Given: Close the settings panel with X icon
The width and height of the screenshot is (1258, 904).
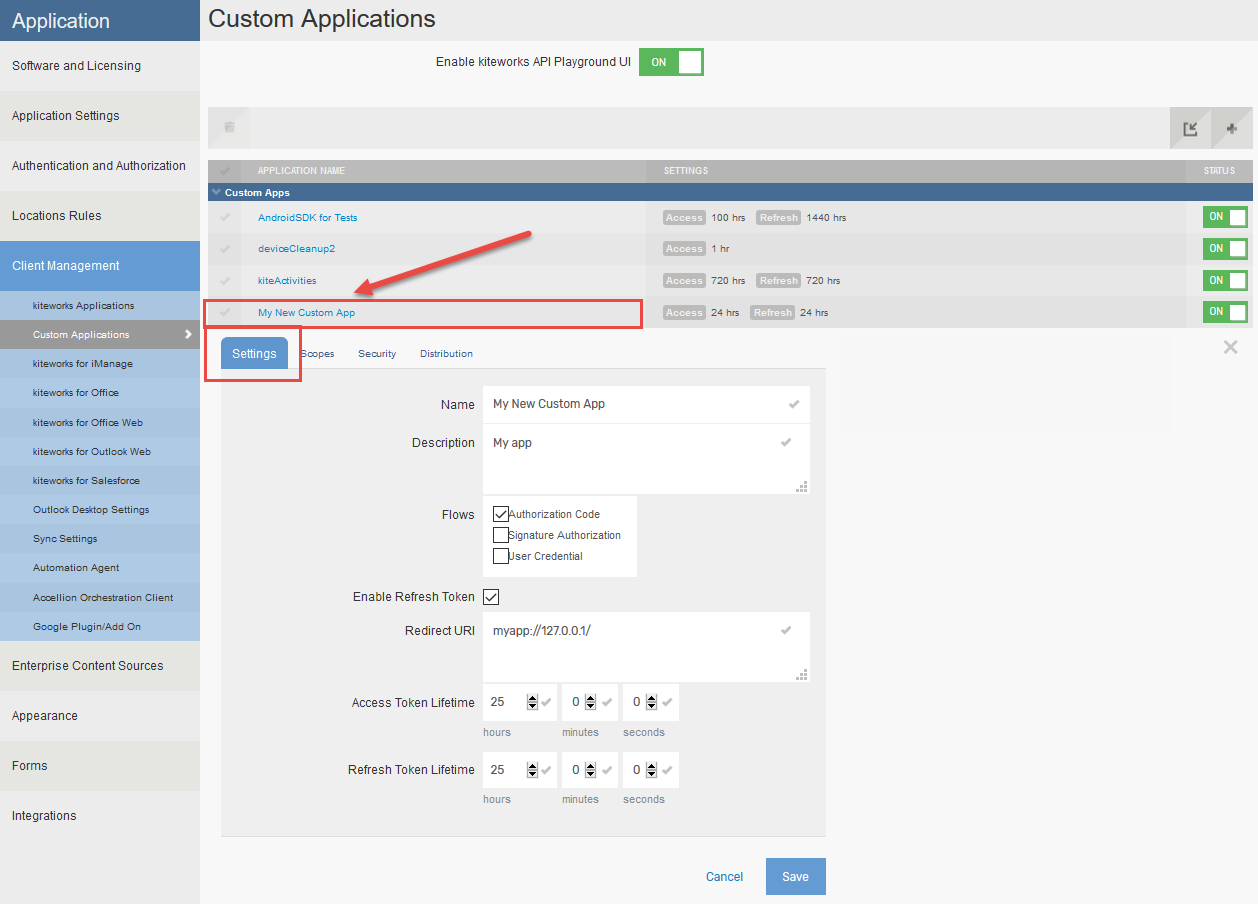Looking at the screenshot, I should (x=1230, y=347).
